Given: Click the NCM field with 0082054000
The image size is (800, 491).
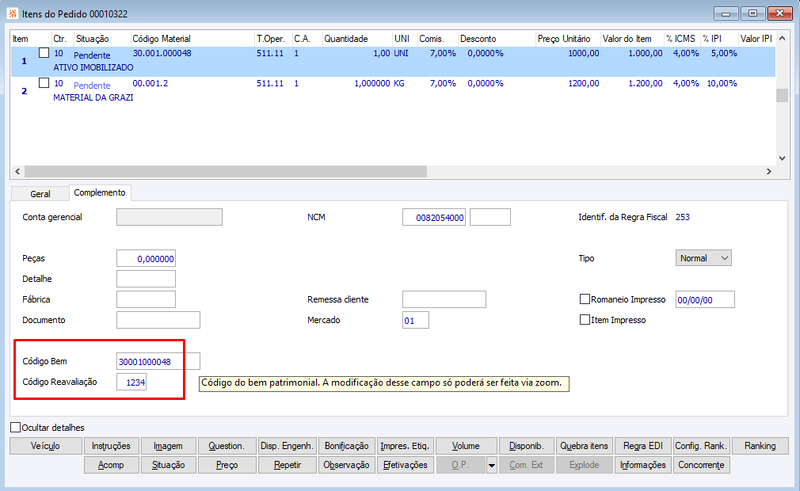Looking at the screenshot, I should point(434,217).
